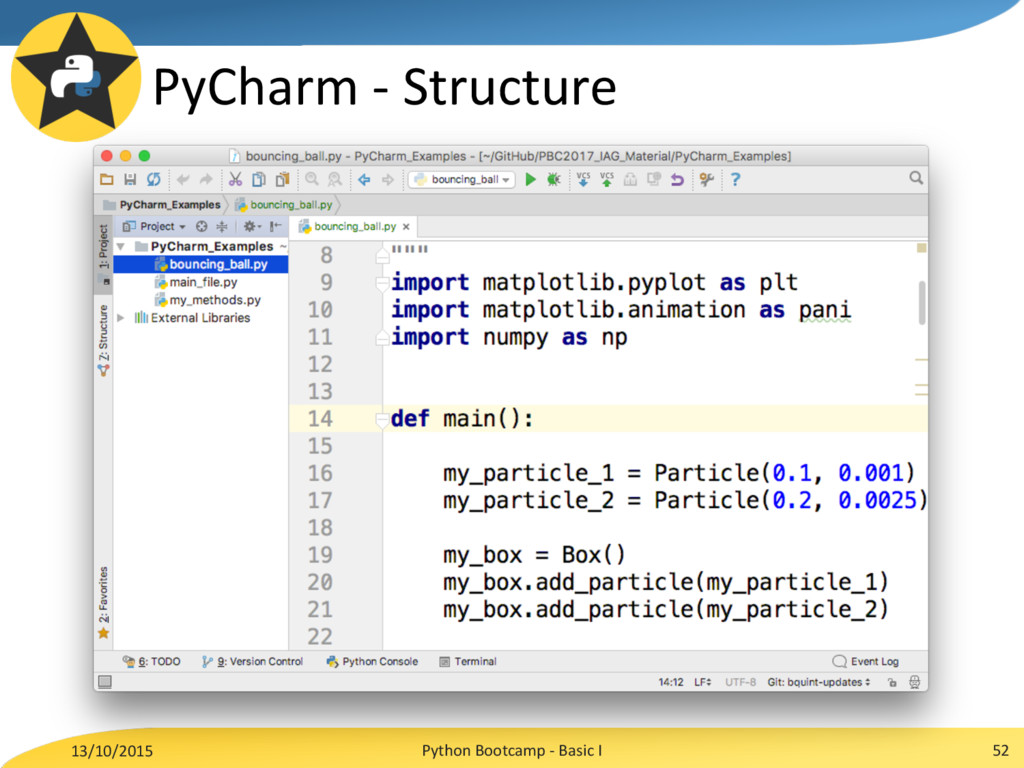1024x768 pixels.
Task: Click the Paste clipboard icon
Action: 282,179
